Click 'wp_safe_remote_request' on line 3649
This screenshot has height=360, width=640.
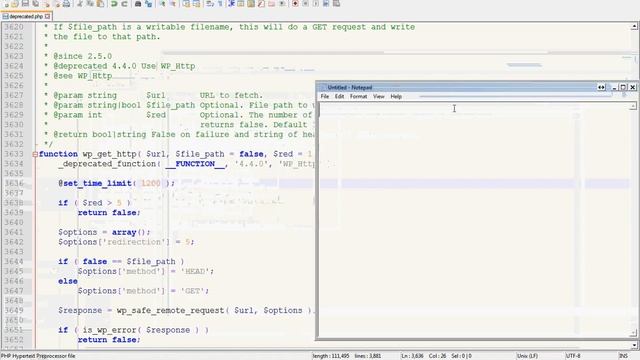tap(171, 311)
